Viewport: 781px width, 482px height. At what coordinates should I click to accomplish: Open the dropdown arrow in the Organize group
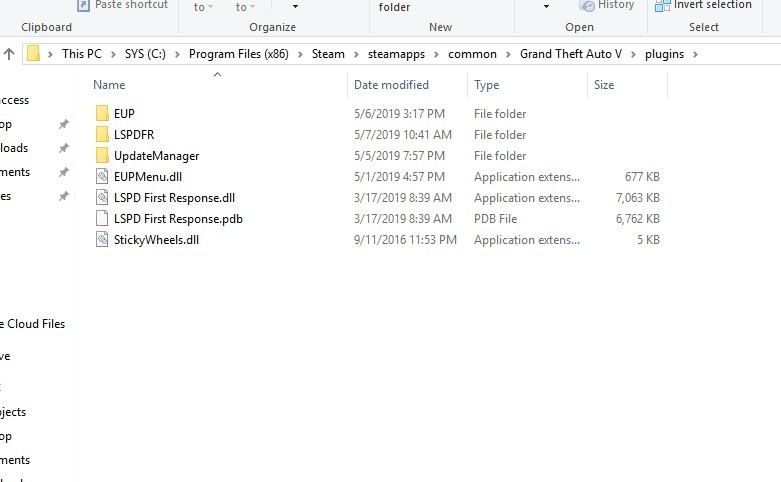coord(295,6)
